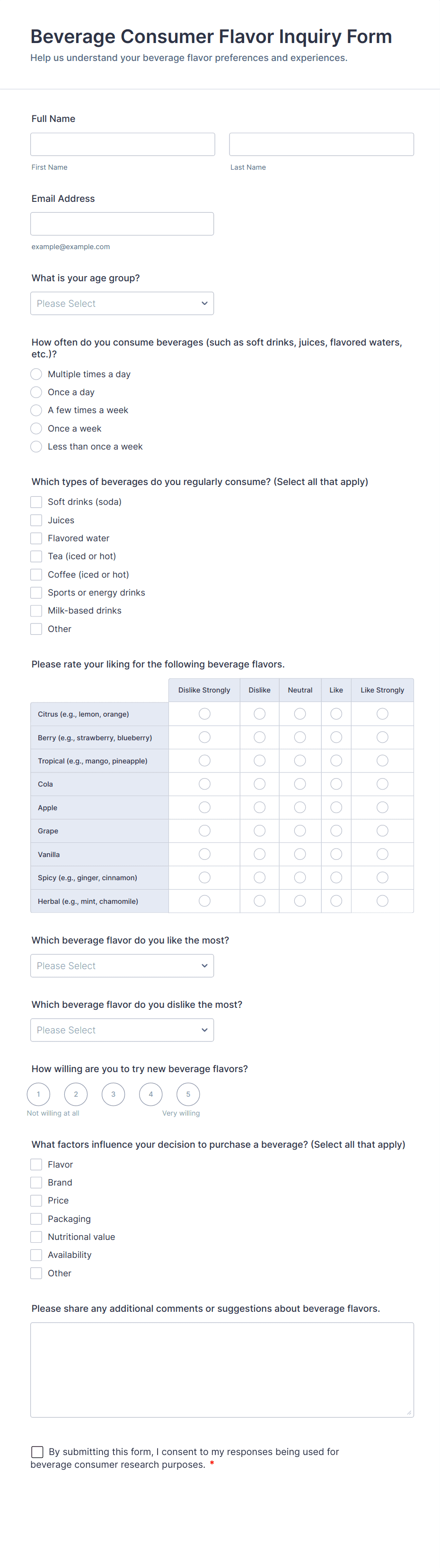440x1568 pixels.
Task: Click the First Name input field
Action: (x=123, y=144)
